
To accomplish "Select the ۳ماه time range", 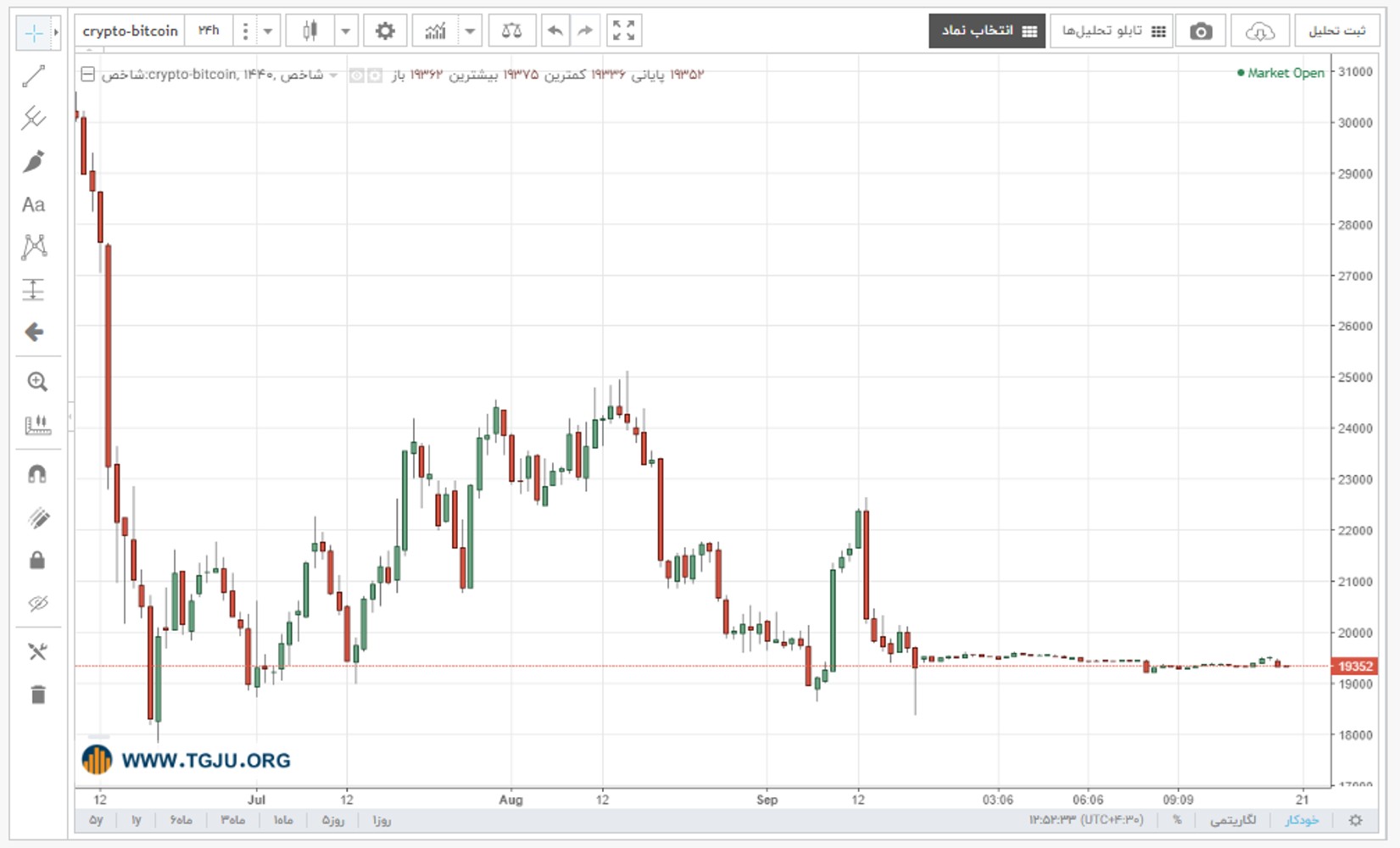I will [232, 820].
